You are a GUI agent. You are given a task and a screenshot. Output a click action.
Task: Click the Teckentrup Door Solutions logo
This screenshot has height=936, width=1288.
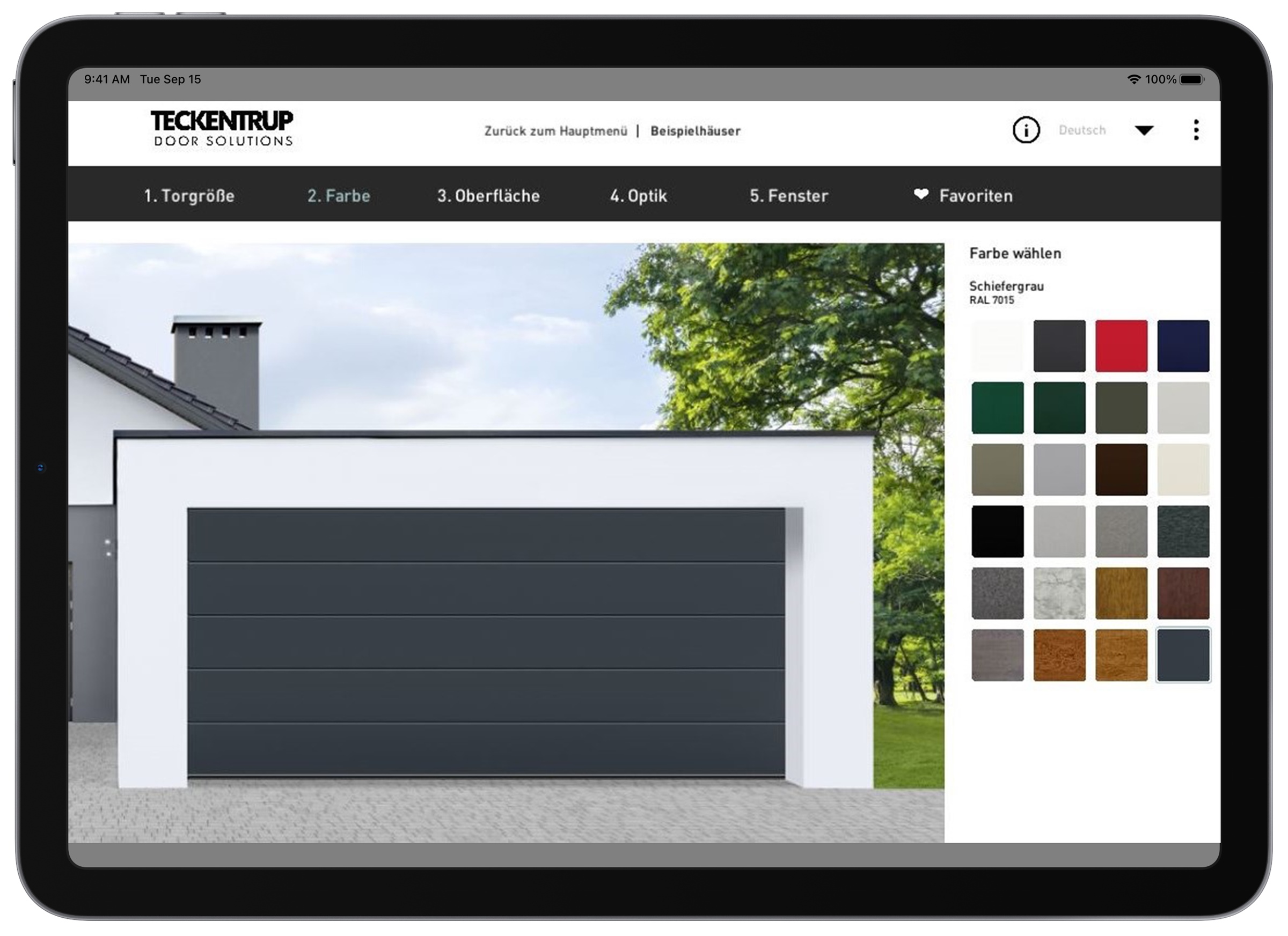(x=222, y=129)
